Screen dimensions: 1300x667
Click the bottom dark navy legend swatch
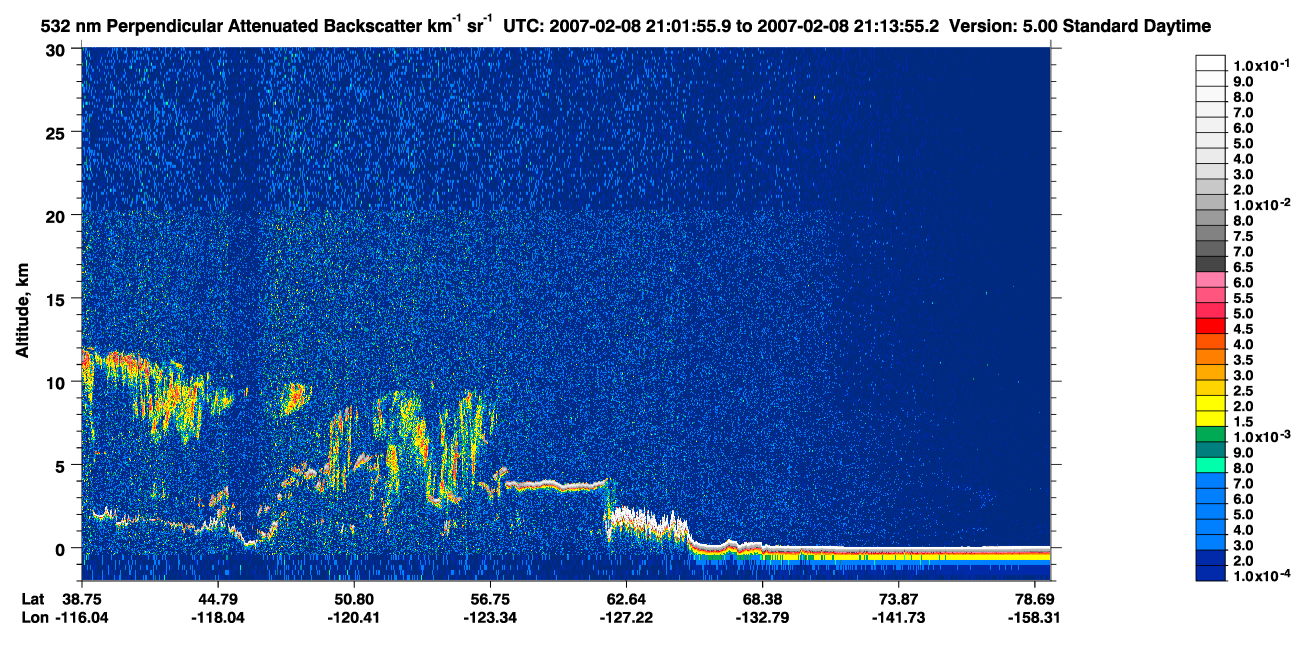coord(1210,575)
